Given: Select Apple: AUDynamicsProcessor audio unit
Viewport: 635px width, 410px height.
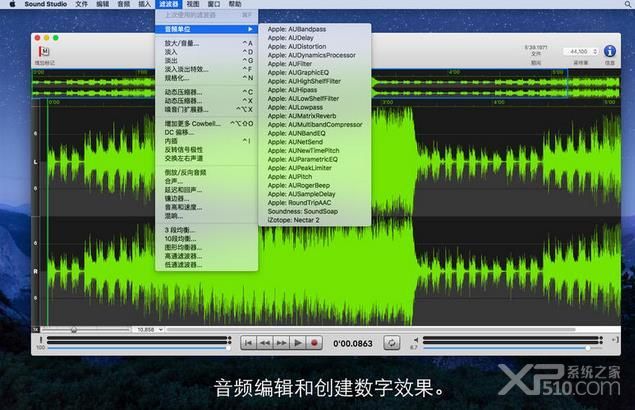Looking at the screenshot, I should [315, 55].
